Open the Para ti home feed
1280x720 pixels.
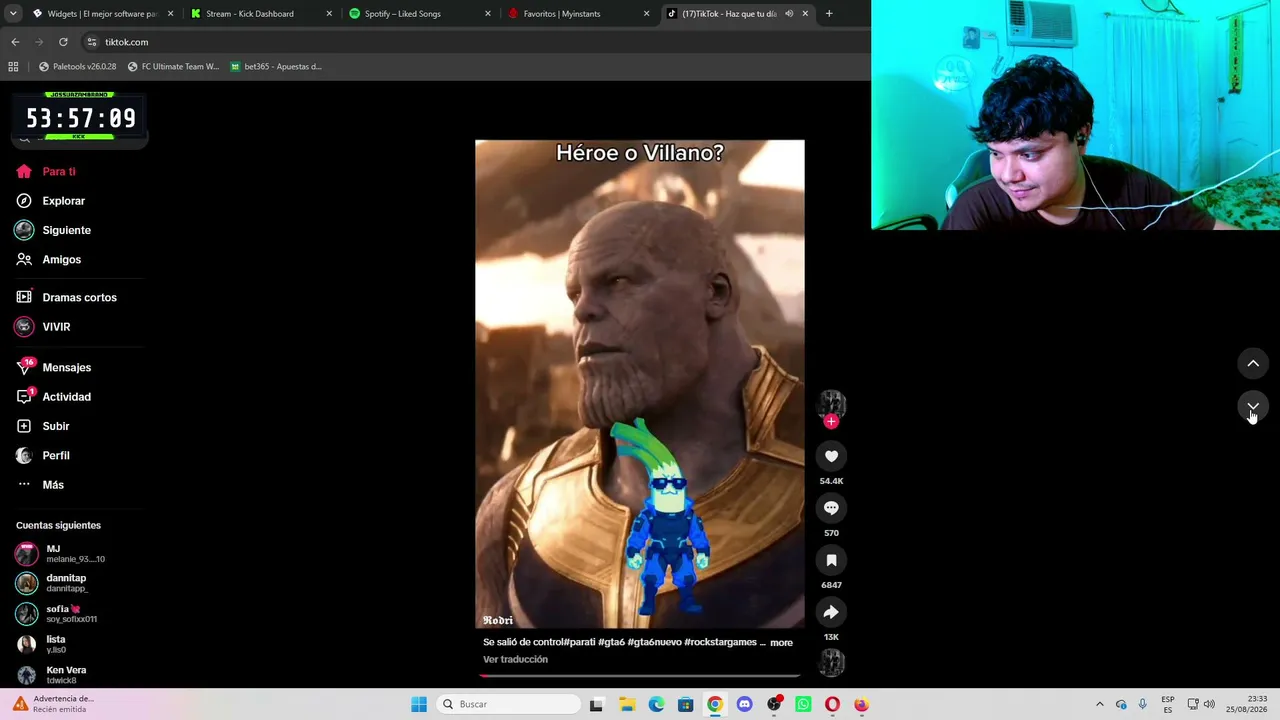[46, 171]
